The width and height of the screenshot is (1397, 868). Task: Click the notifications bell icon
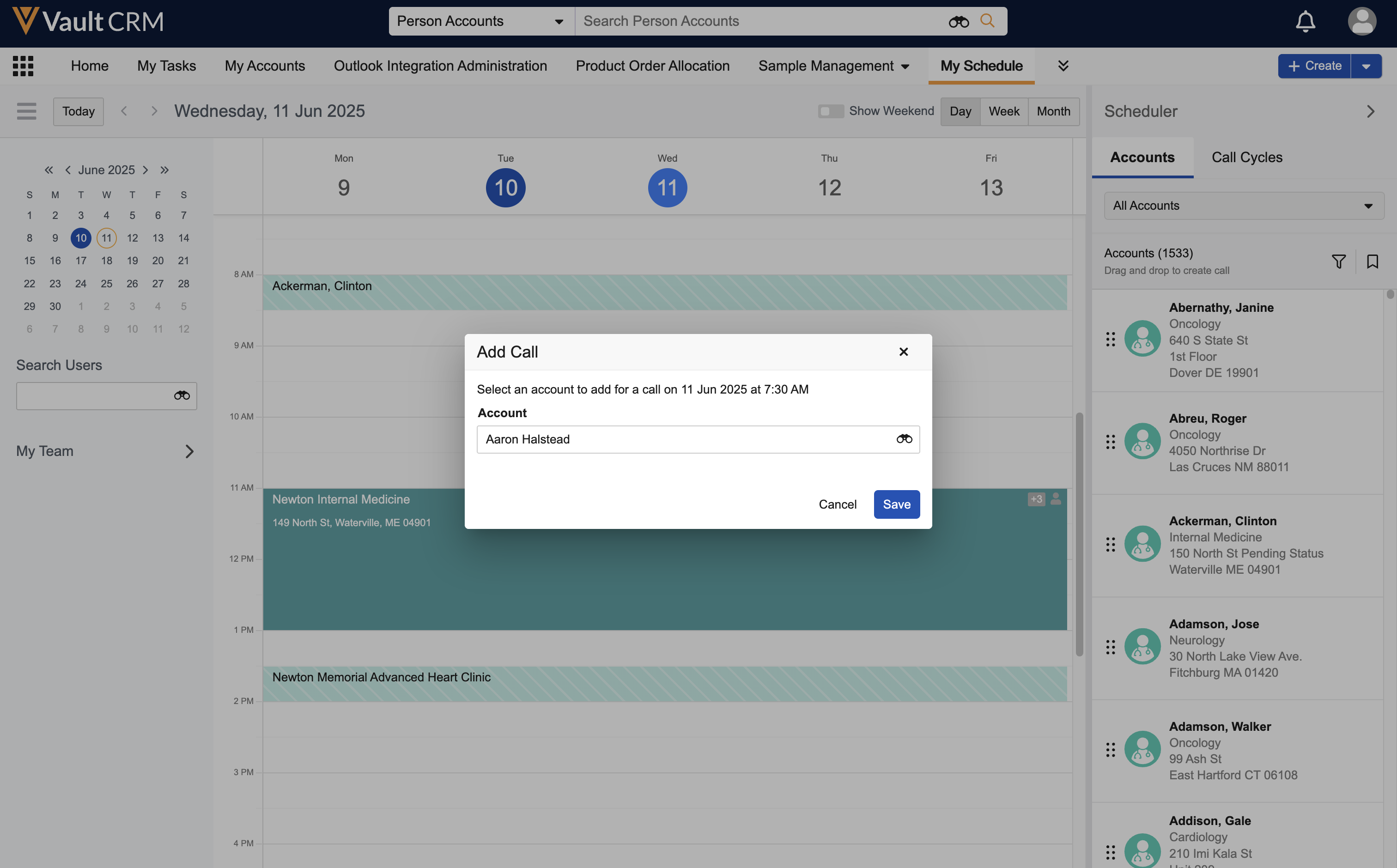coord(1305,22)
